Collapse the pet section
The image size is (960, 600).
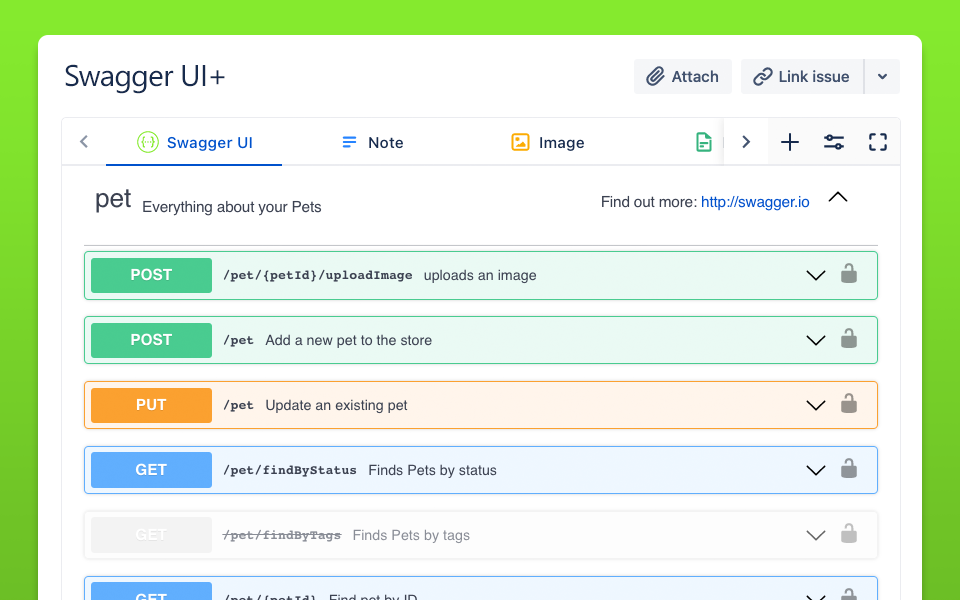pos(838,198)
